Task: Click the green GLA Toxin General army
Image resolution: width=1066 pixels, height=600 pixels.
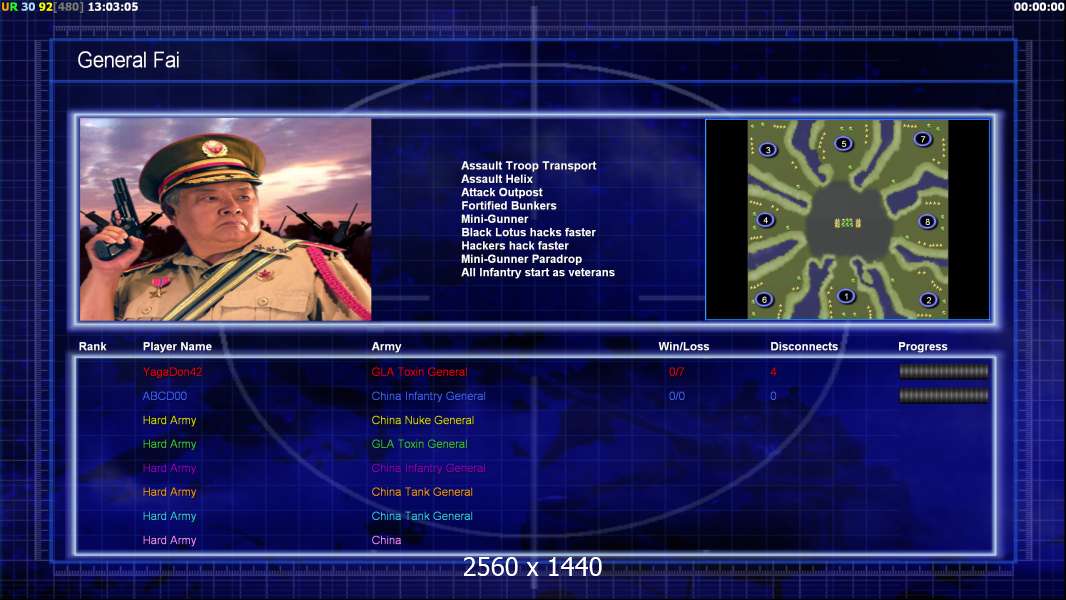Action: (x=419, y=444)
